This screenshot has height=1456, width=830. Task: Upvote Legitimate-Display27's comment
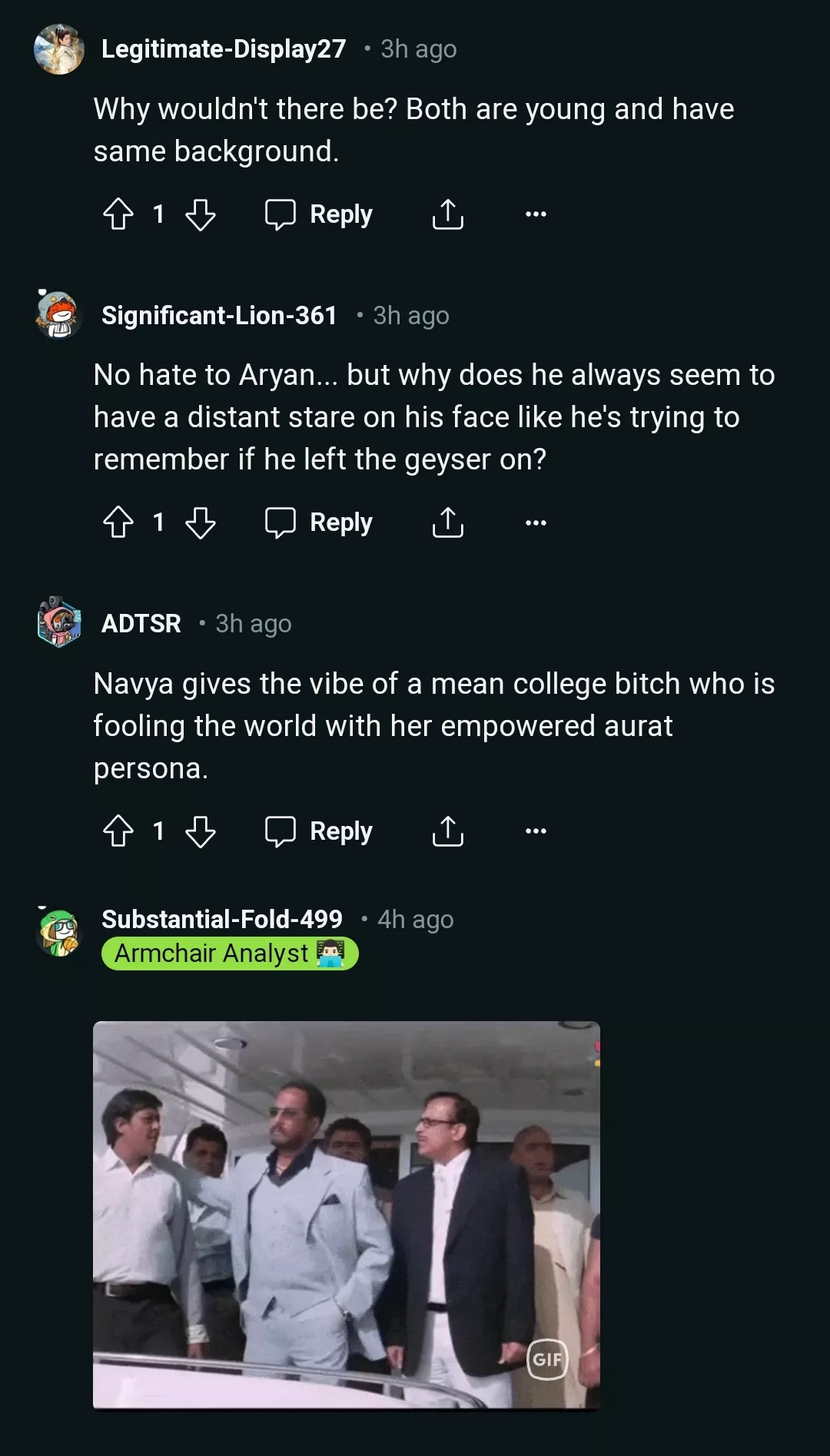tap(118, 214)
